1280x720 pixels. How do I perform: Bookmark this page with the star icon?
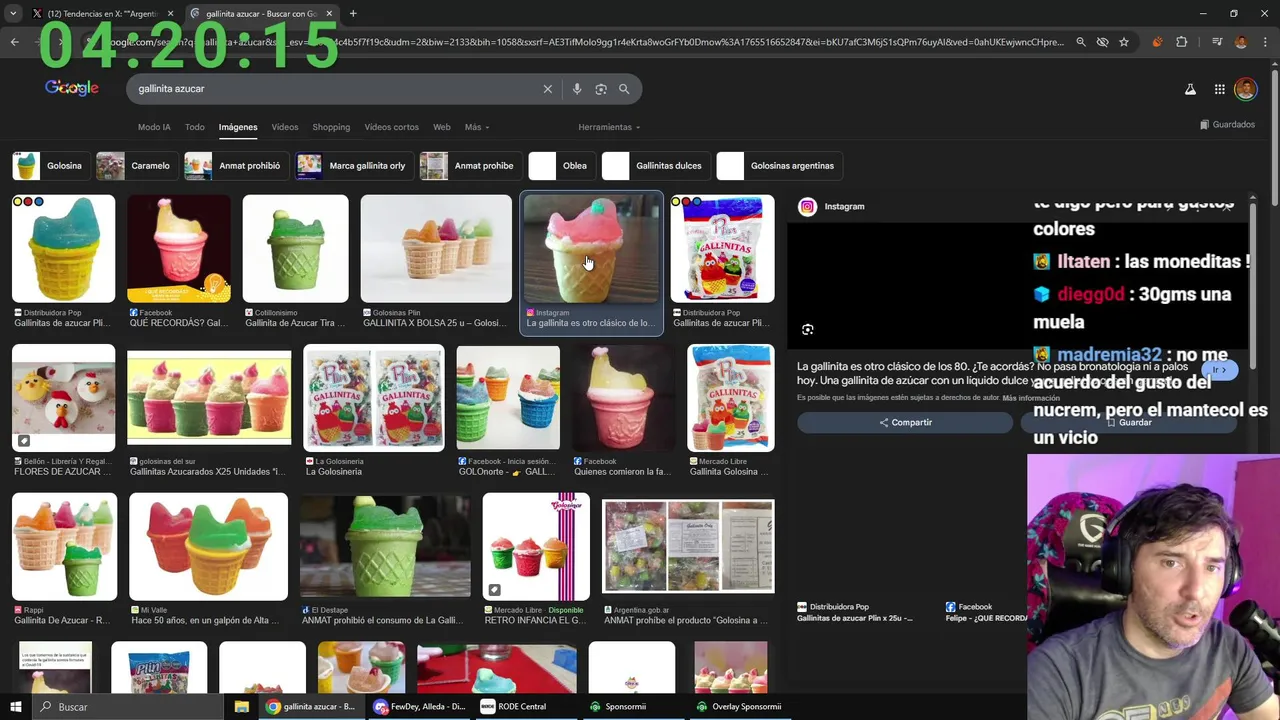[1124, 42]
